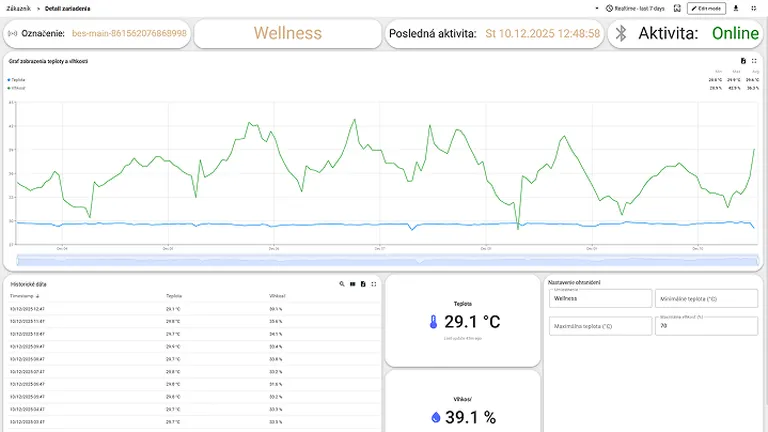Focus the Maximálna teplota (°C) field
Viewport: 768px width, 432px height.
click(x=600, y=326)
